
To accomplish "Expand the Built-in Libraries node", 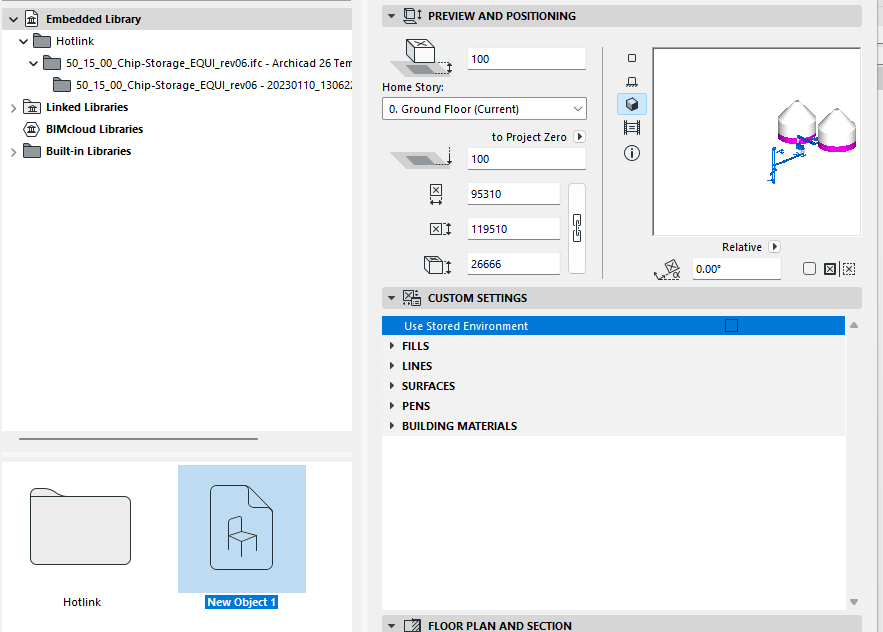I will (x=14, y=152).
